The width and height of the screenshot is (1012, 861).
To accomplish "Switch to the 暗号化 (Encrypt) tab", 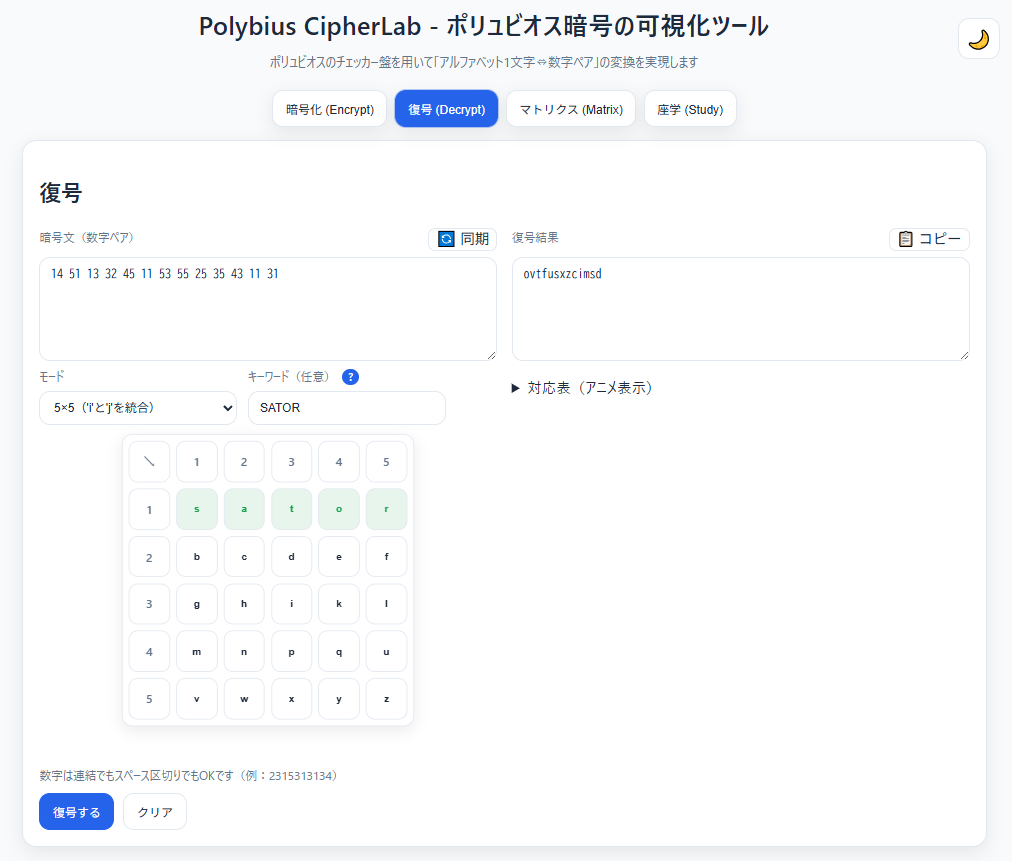I will 329,109.
